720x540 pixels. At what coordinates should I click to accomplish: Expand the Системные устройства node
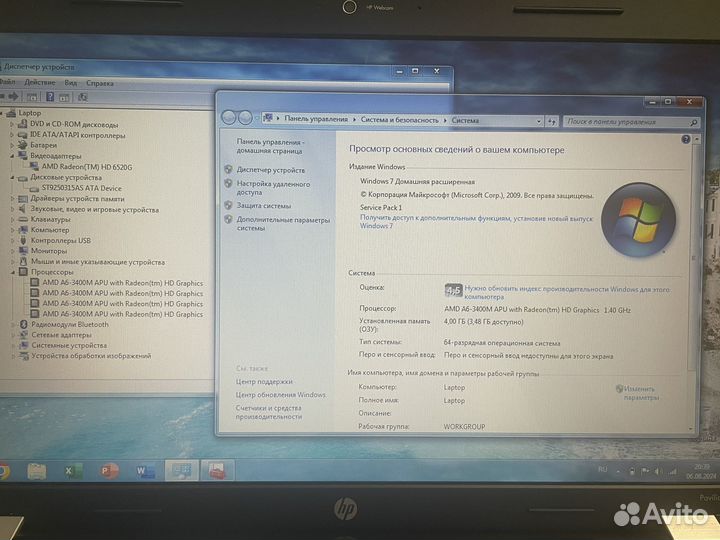click(14, 346)
